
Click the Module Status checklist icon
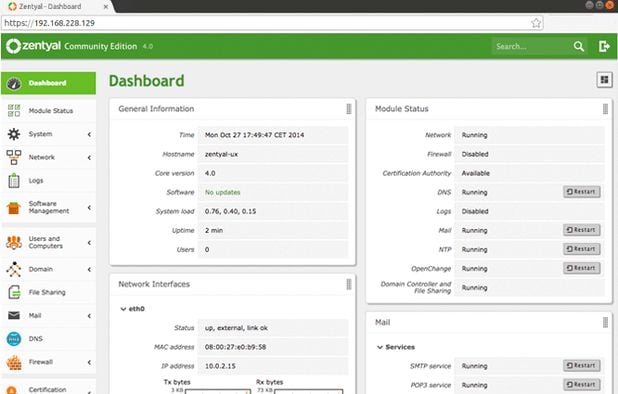point(14,111)
